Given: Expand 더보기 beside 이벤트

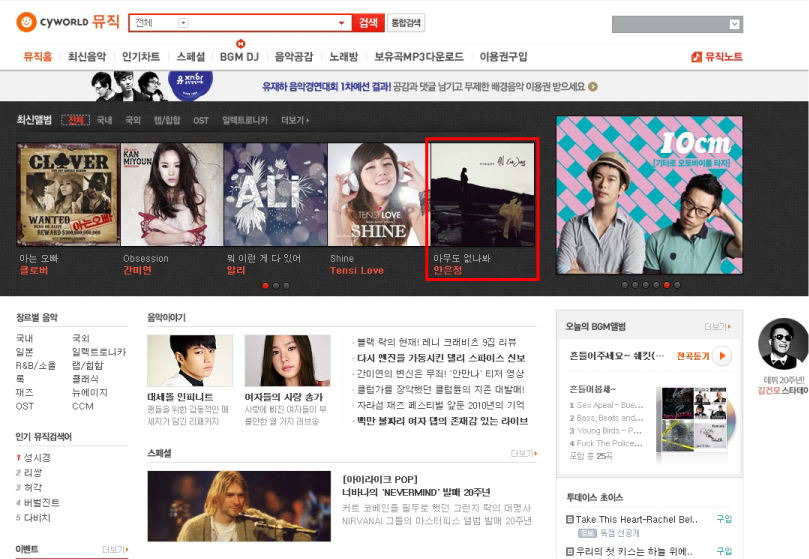Looking at the screenshot, I should (115, 550).
